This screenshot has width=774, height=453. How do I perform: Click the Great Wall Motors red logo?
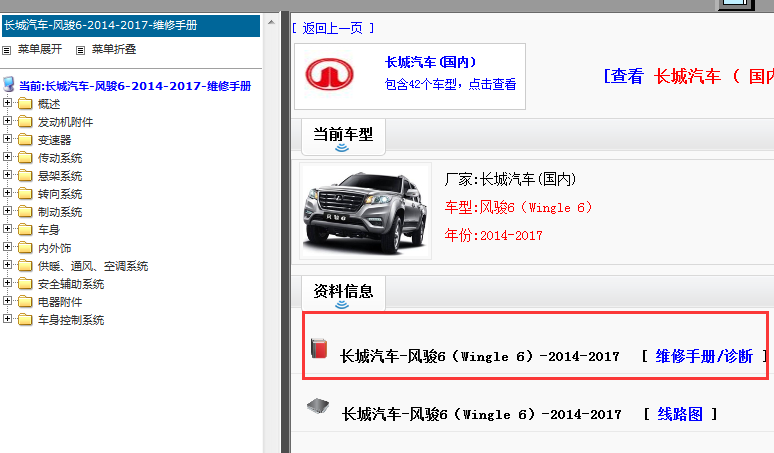click(329, 76)
